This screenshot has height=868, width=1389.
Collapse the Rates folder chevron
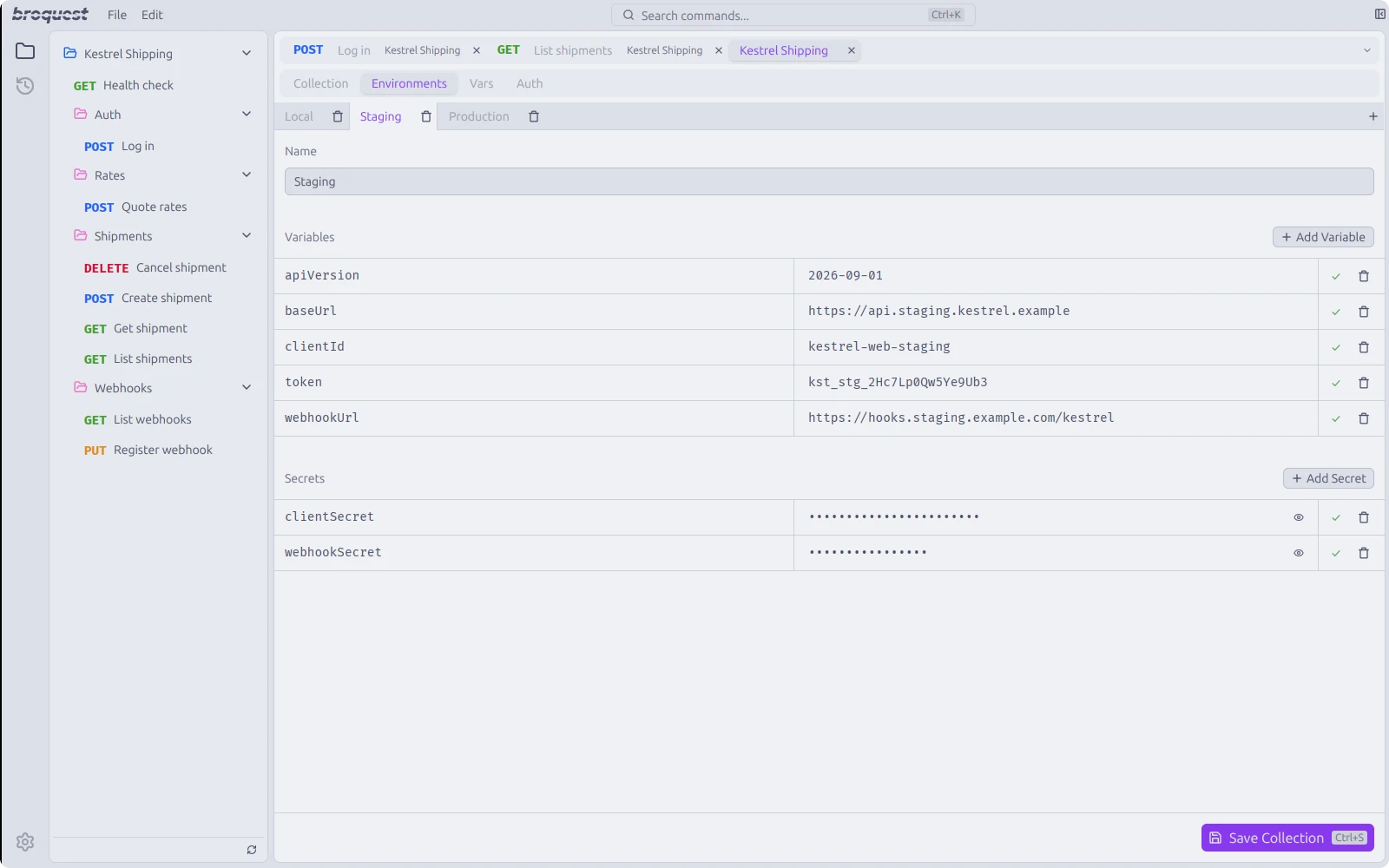click(x=247, y=174)
